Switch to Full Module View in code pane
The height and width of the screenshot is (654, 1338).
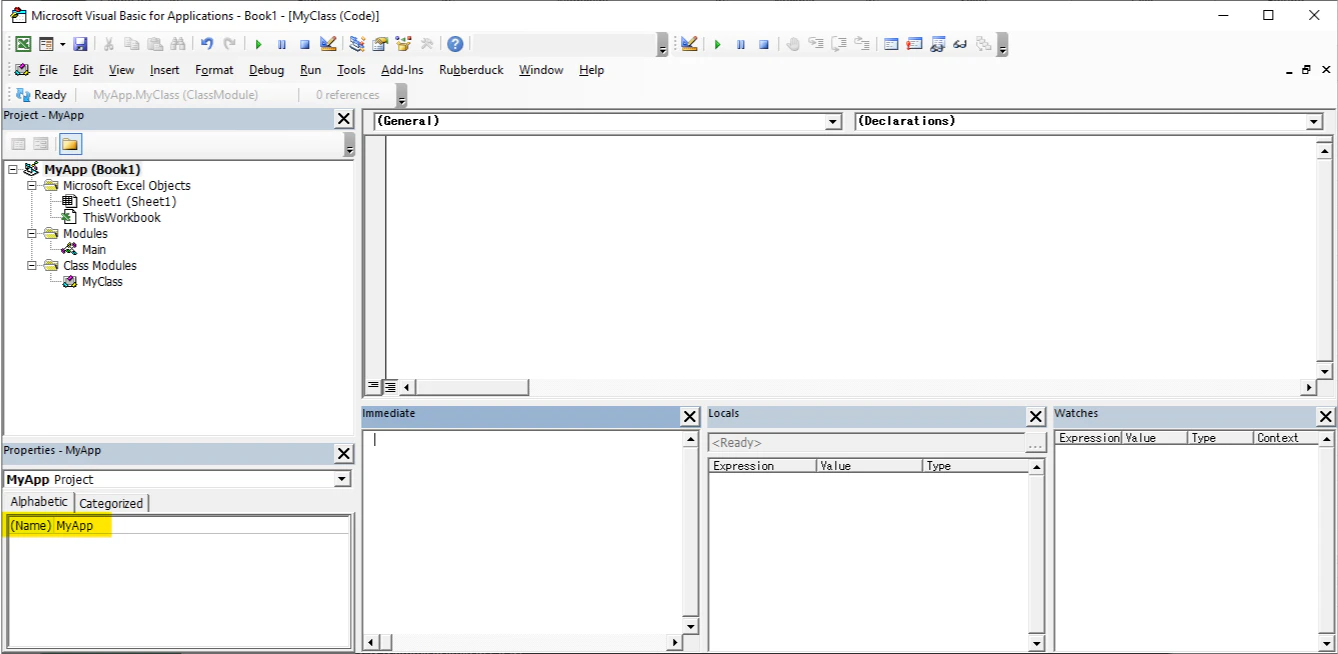pos(390,386)
